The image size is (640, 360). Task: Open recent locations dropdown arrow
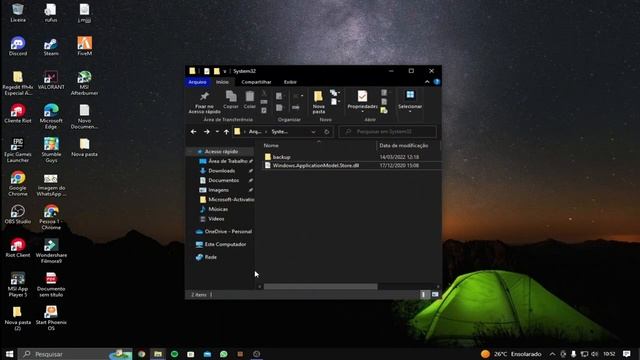tap(217, 132)
